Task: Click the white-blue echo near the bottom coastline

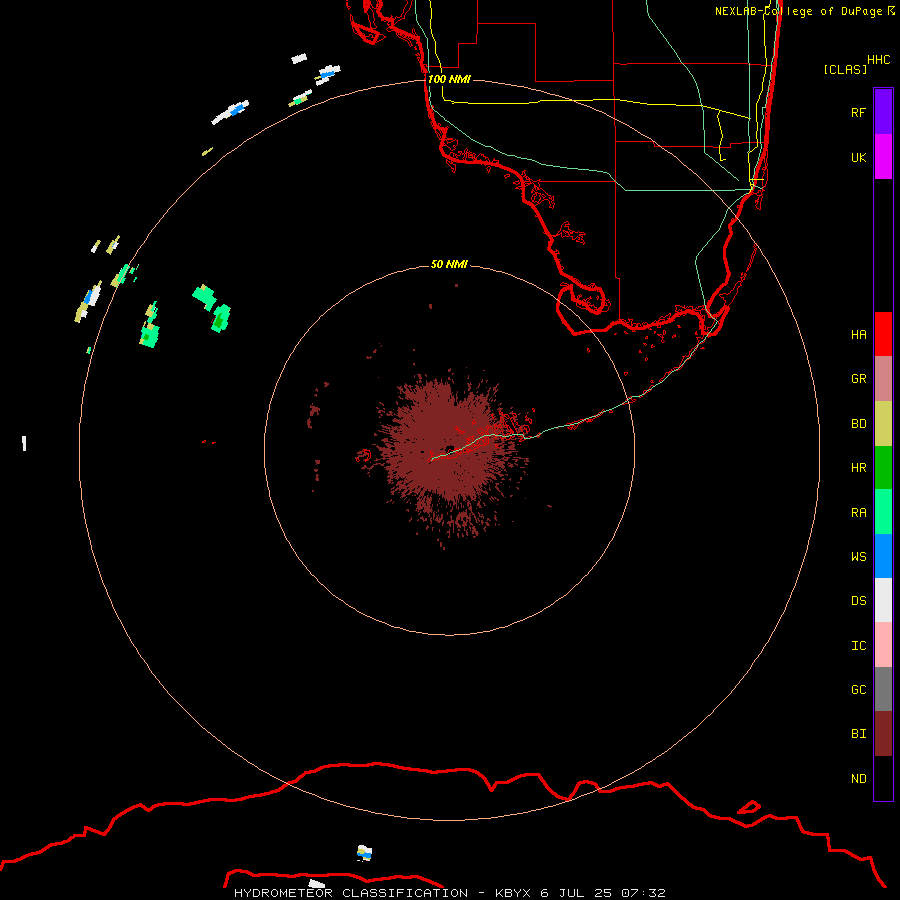Action: pyautogui.click(x=364, y=853)
